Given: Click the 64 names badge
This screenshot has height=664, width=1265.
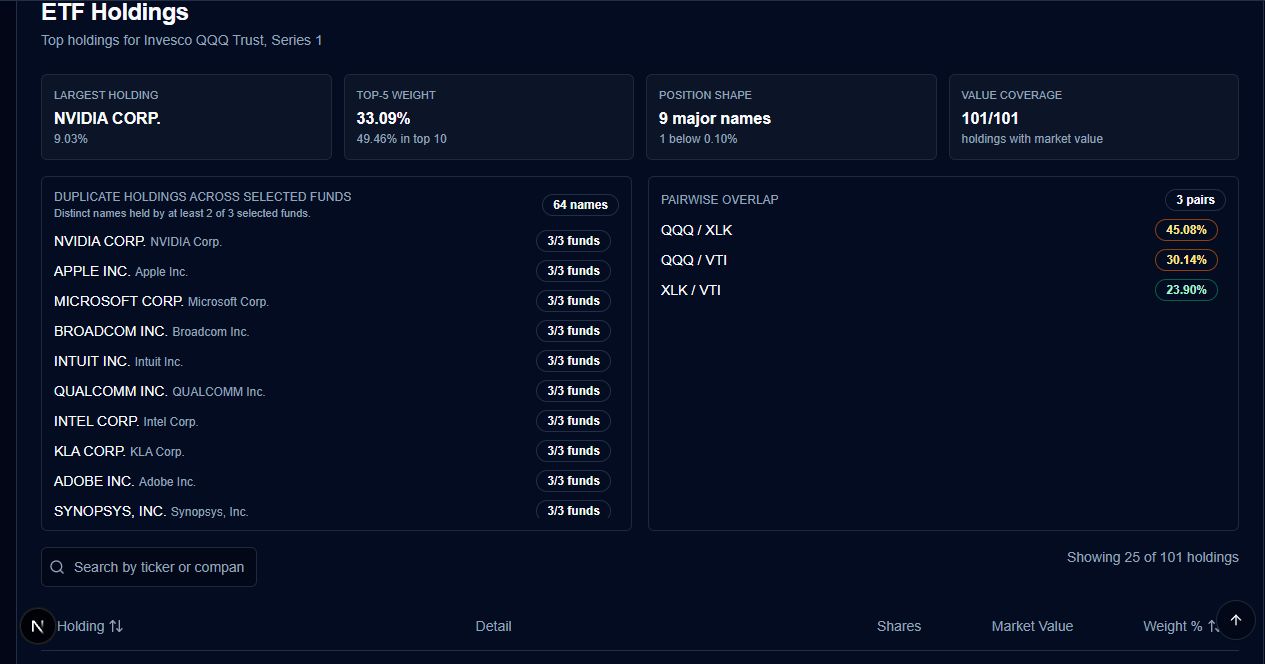Looking at the screenshot, I should [580, 205].
